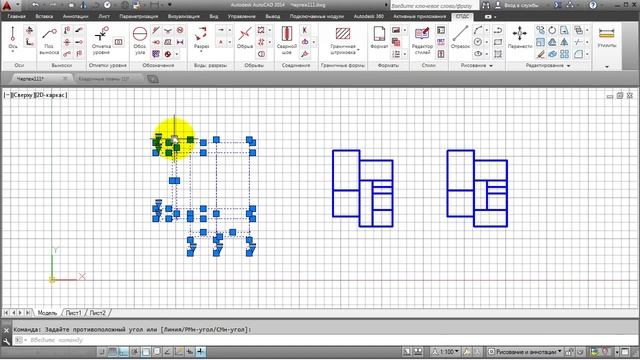Click the command line input field

(x=327, y=340)
